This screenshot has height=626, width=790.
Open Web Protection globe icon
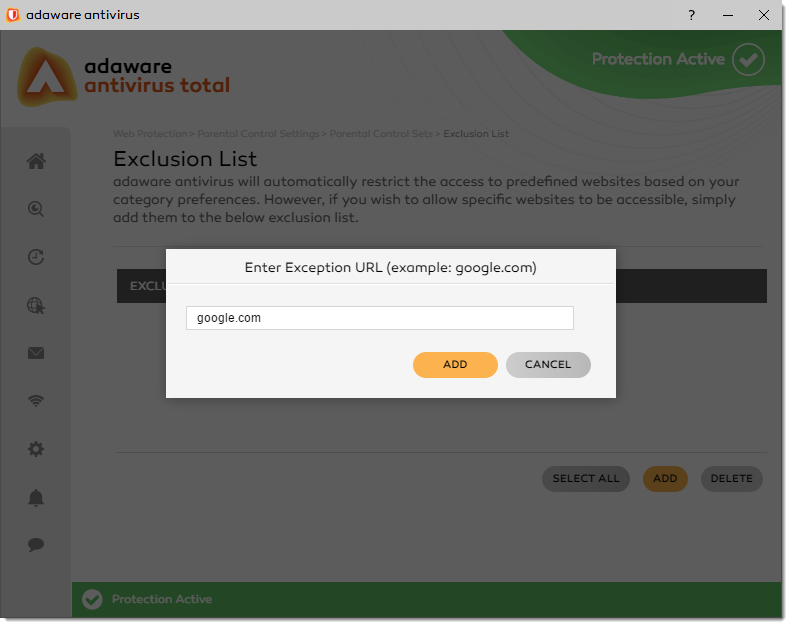point(36,305)
